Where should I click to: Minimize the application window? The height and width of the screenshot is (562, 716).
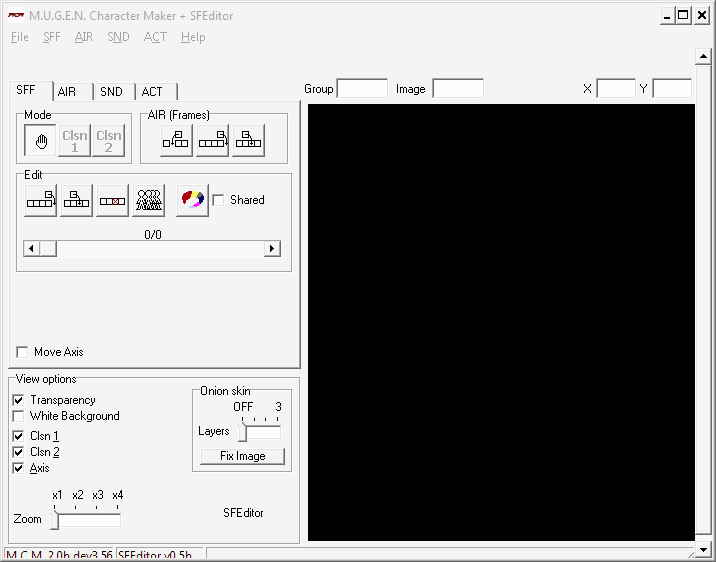click(x=667, y=16)
